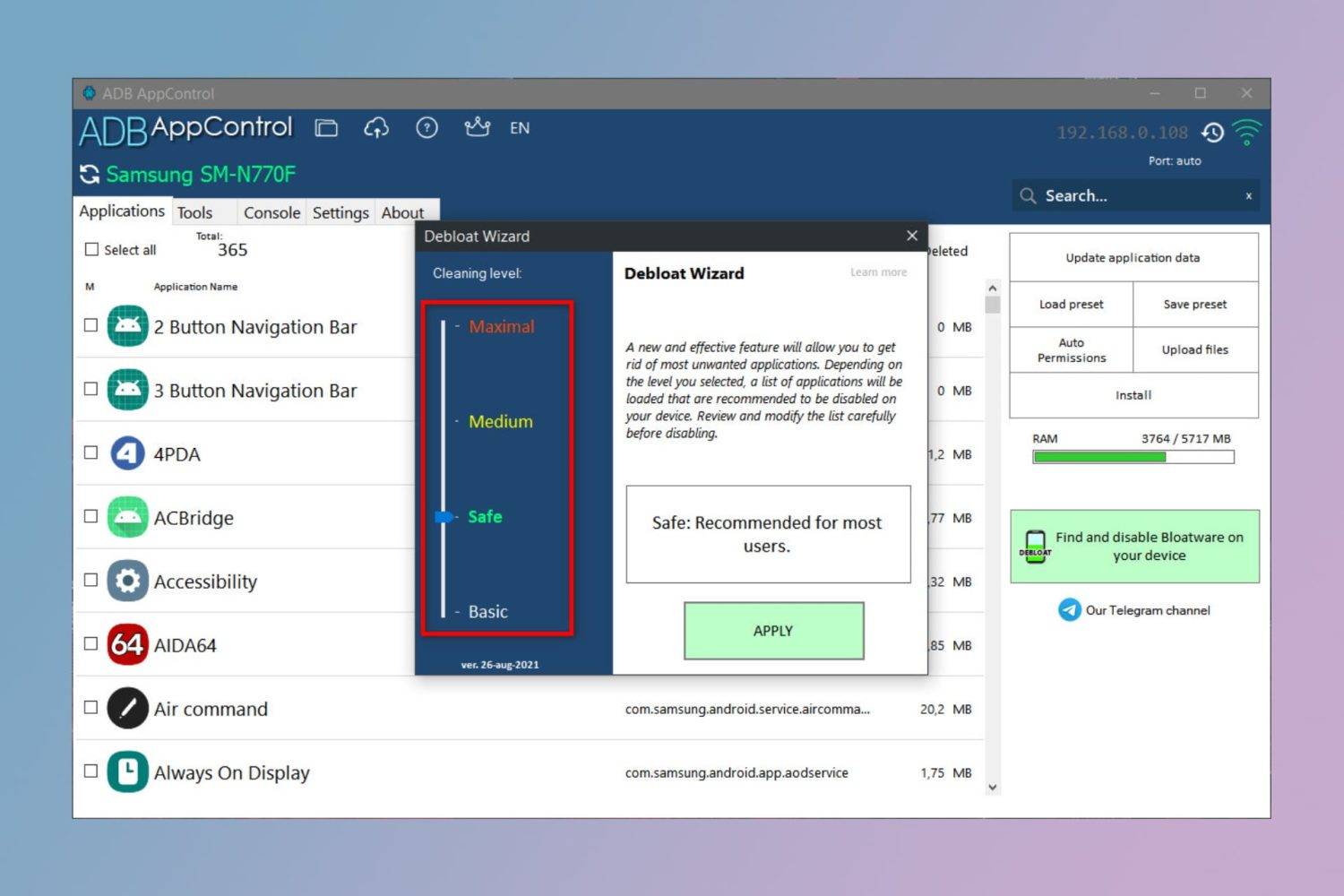Open the help question mark icon
The height and width of the screenshot is (896, 1344).
click(x=427, y=128)
